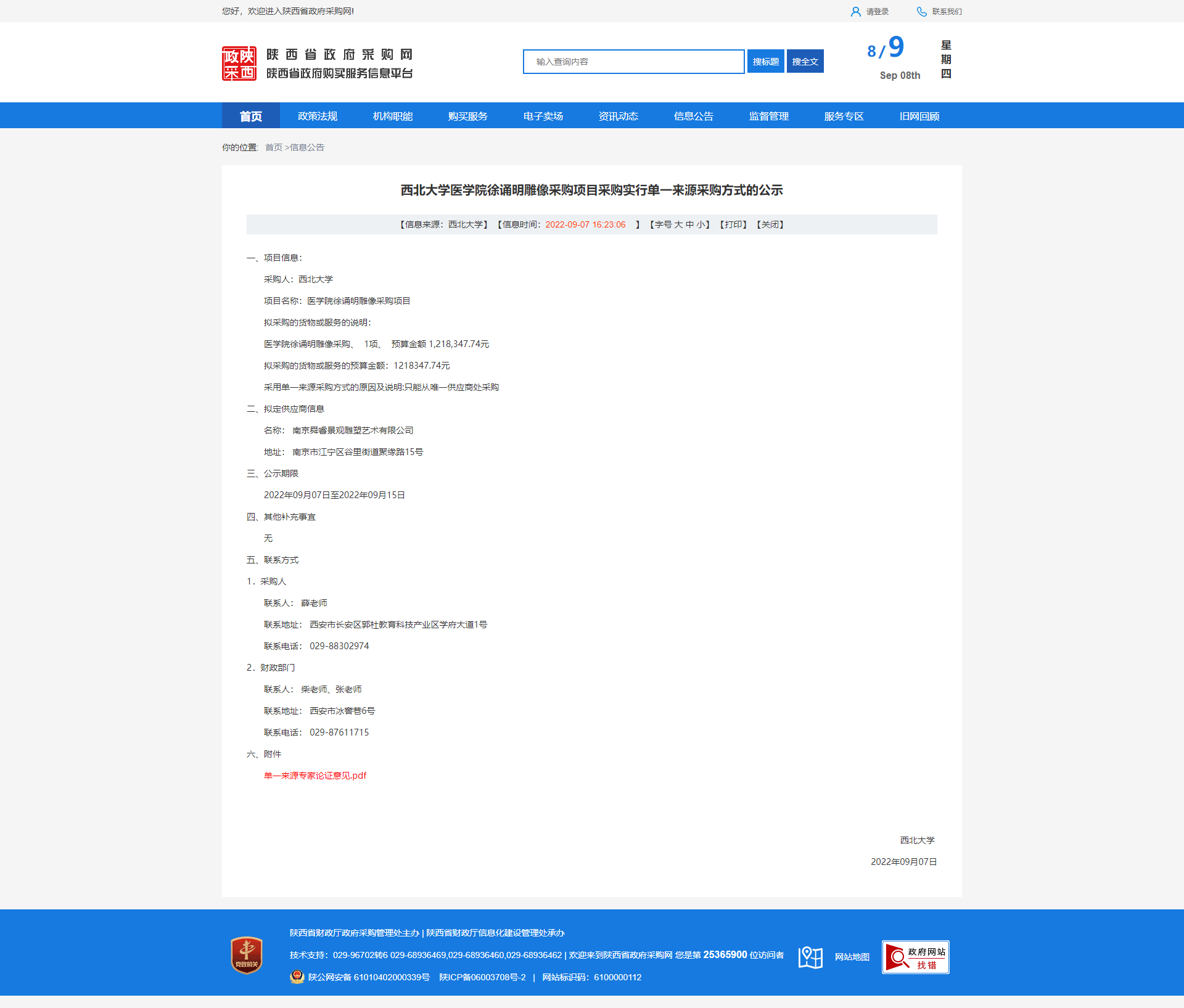This screenshot has width=1184, height=1008.
Task: Set font size to 大 (large)
Action: [678, 224]
